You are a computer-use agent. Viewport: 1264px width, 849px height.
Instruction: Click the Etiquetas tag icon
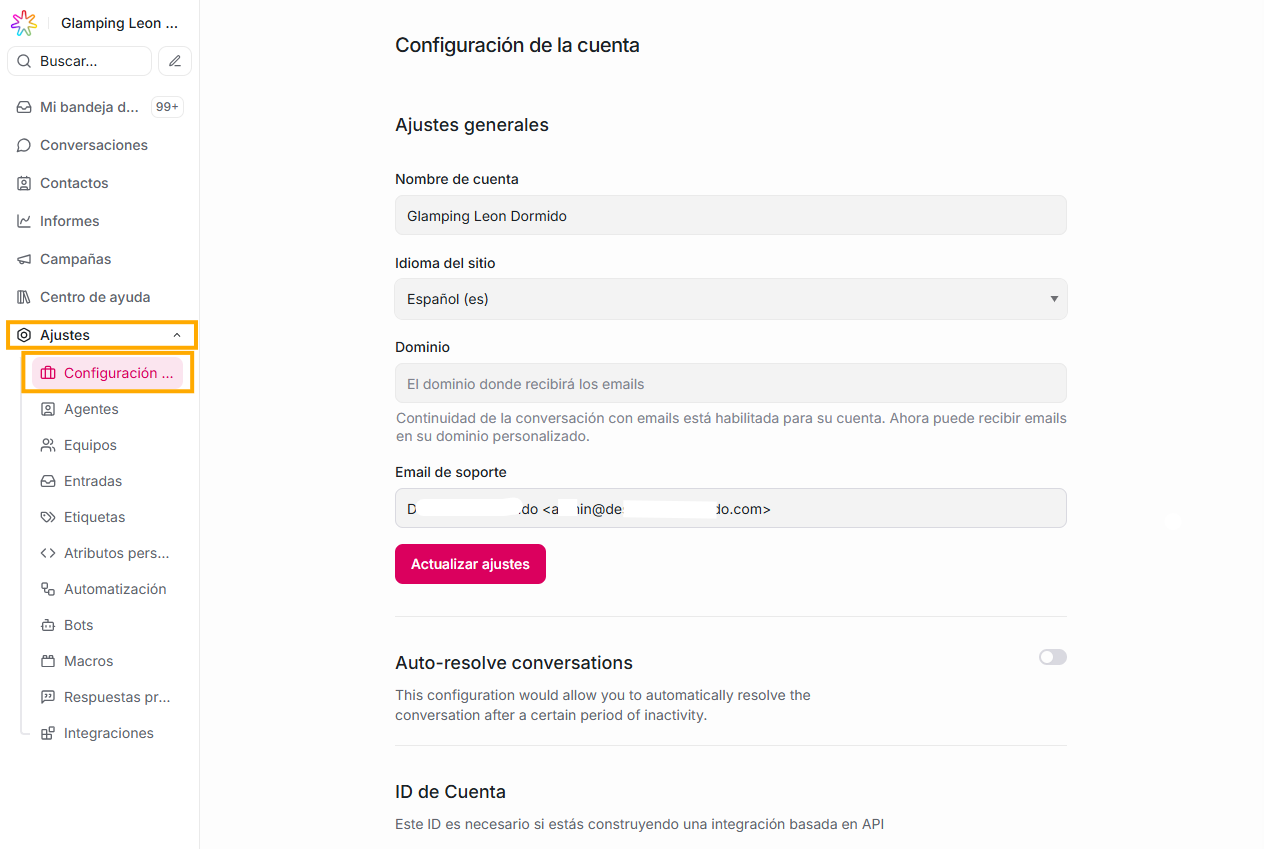coord(48,517)
